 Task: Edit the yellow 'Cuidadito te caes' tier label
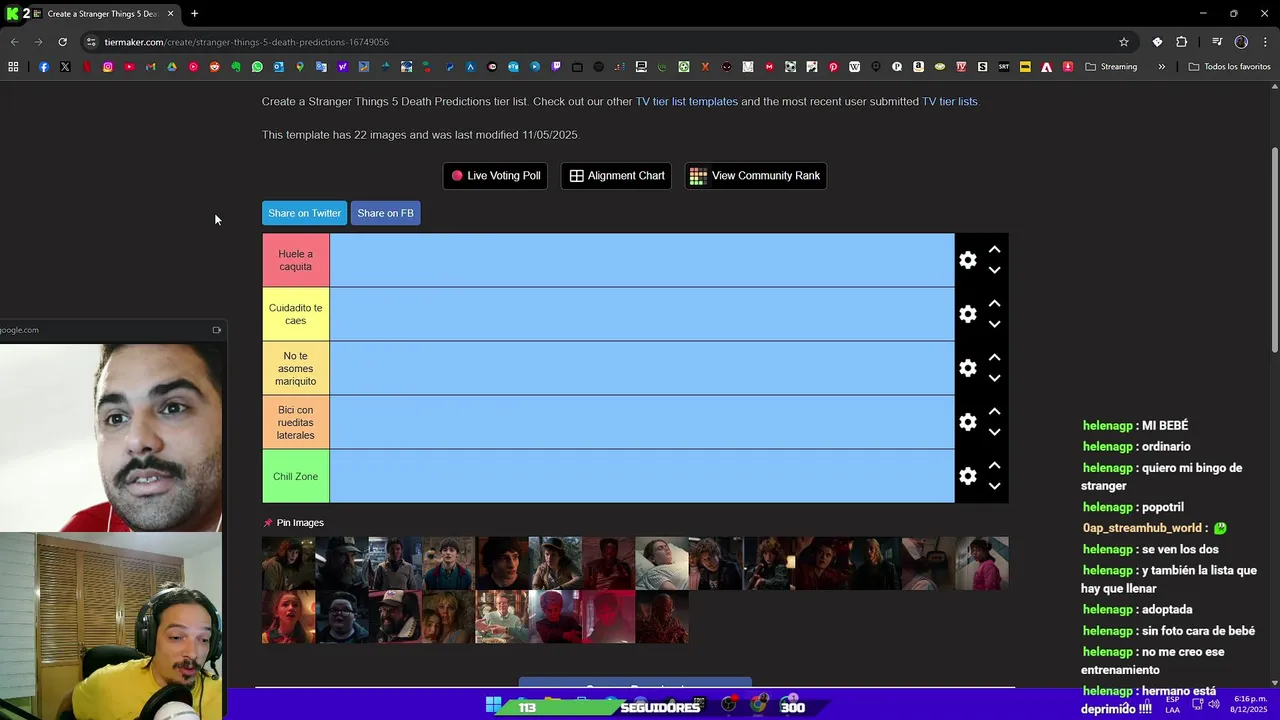pyautogui.click(x=295, y=314)
